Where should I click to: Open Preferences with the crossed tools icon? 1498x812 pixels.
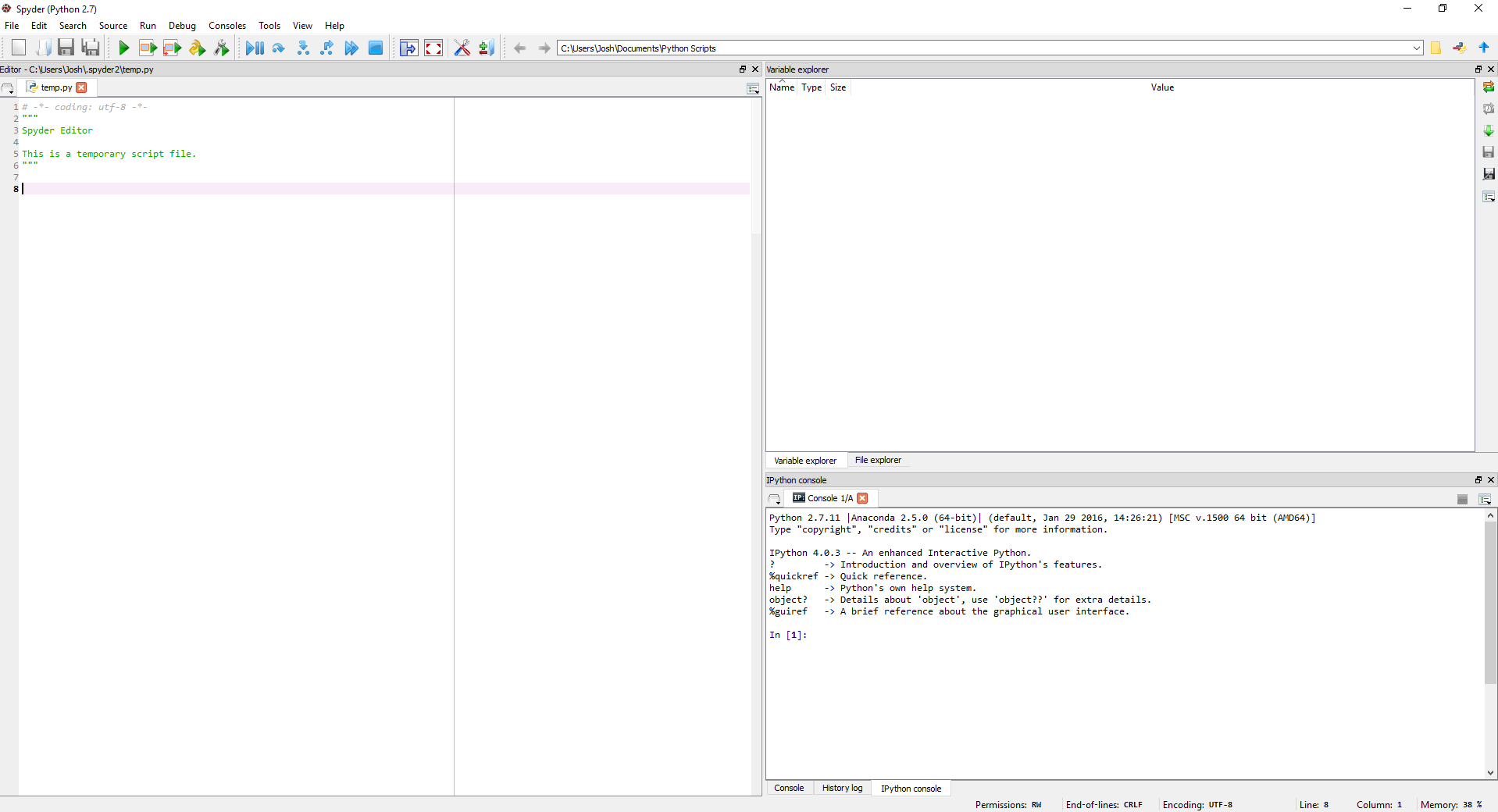coord(462,48)
